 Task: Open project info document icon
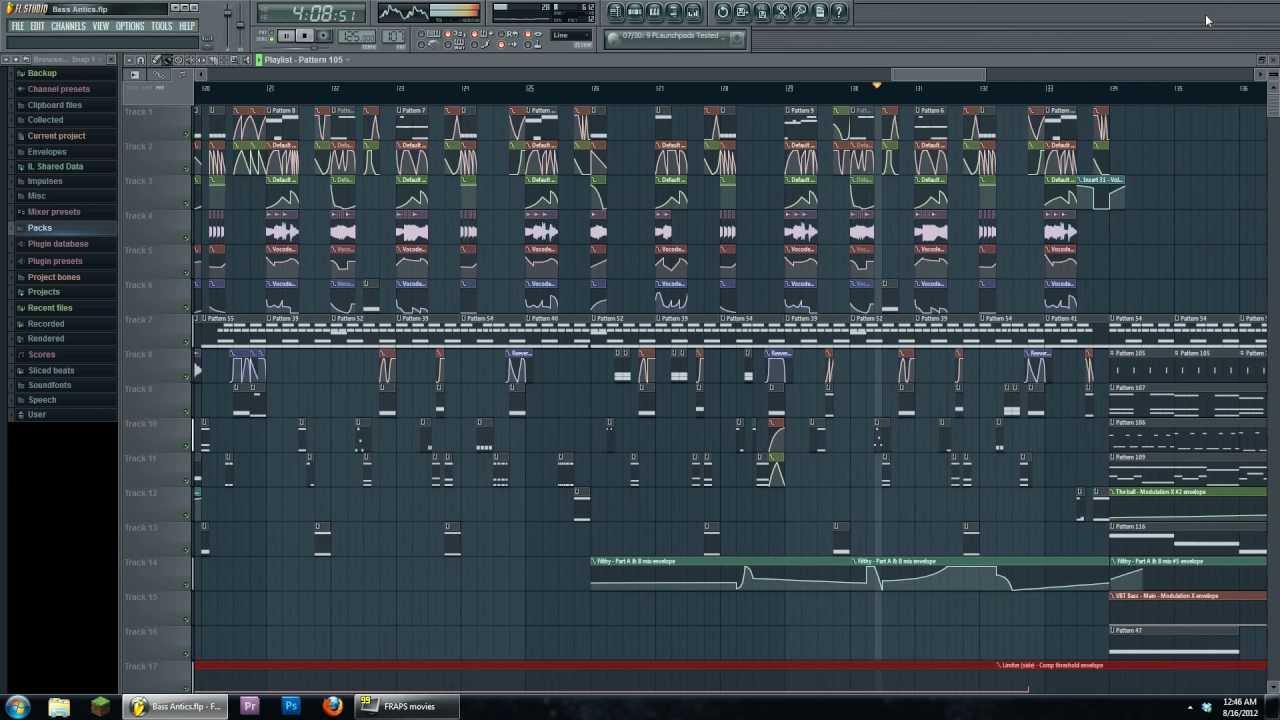click(x=820, y=12)
